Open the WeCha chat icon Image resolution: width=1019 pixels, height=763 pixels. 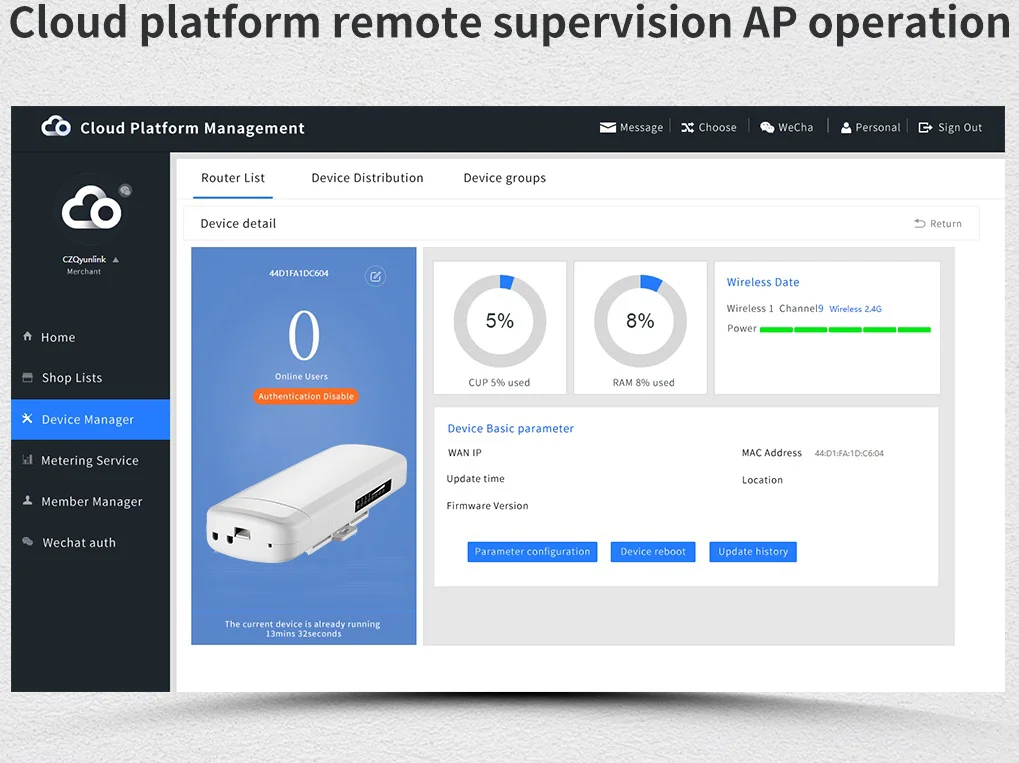tap(767, 128)
